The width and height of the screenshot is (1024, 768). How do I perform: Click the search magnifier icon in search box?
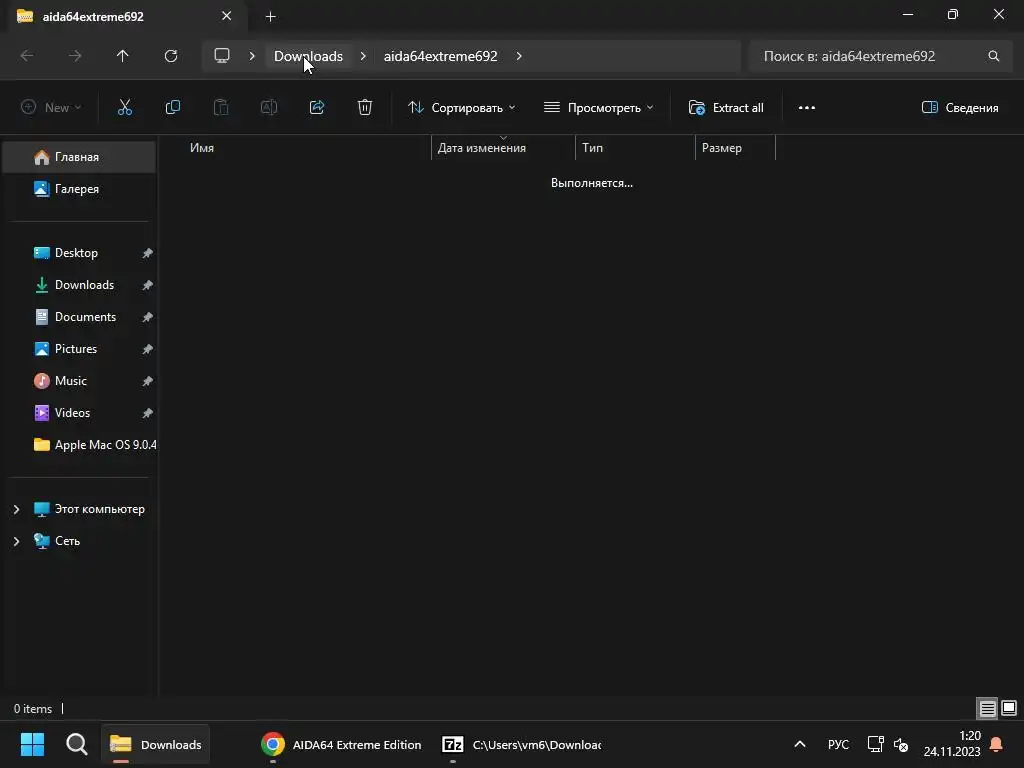993,56
